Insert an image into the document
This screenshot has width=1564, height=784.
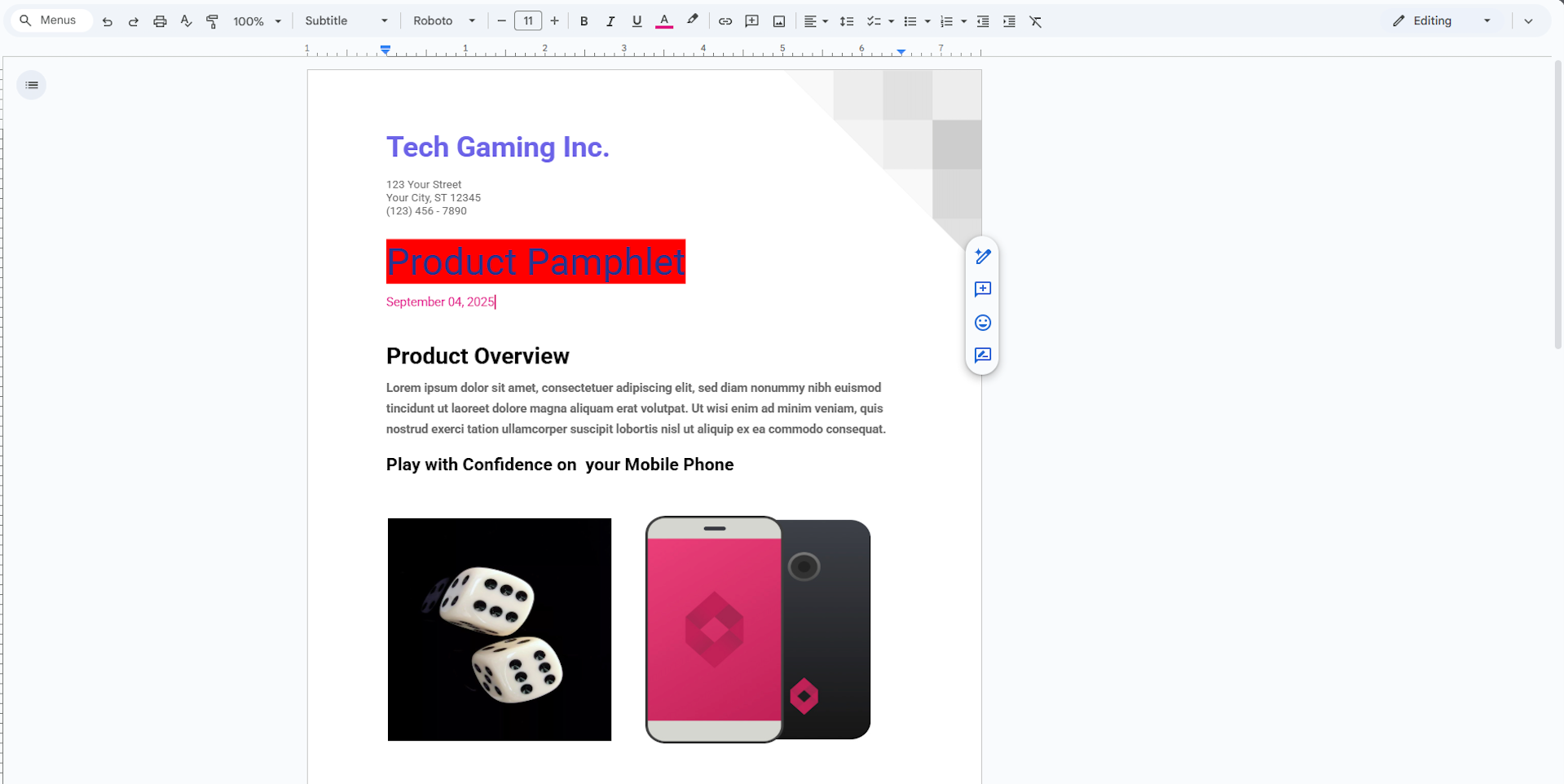pyautogui.click(x=778, y=21)
